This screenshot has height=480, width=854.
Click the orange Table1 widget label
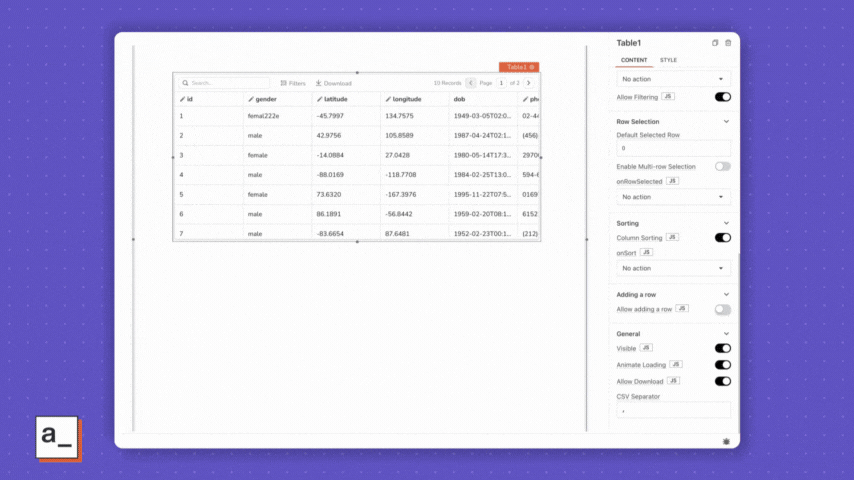[x=519, y=67]
